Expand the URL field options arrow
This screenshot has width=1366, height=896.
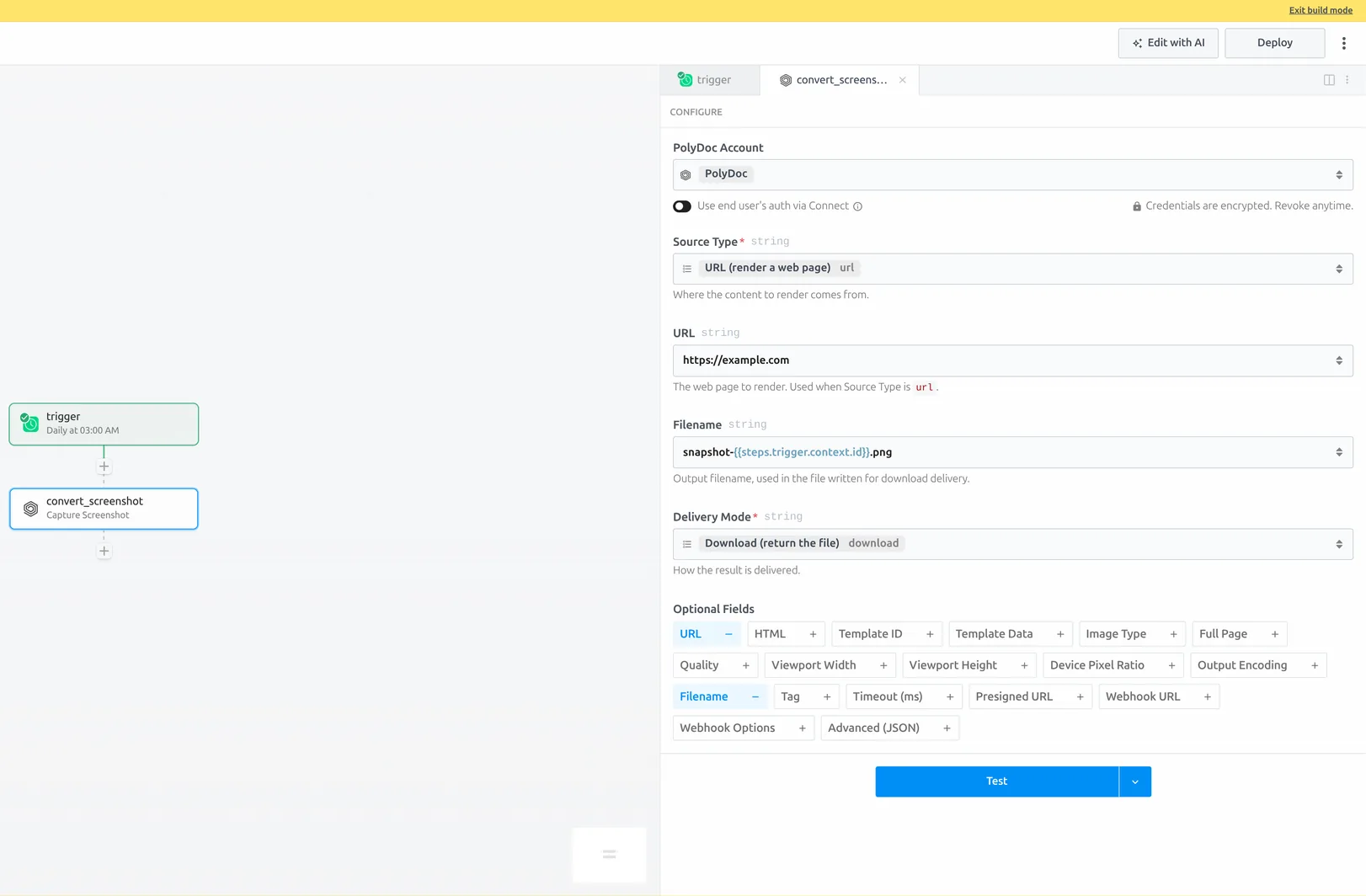tap(1339, 360)
